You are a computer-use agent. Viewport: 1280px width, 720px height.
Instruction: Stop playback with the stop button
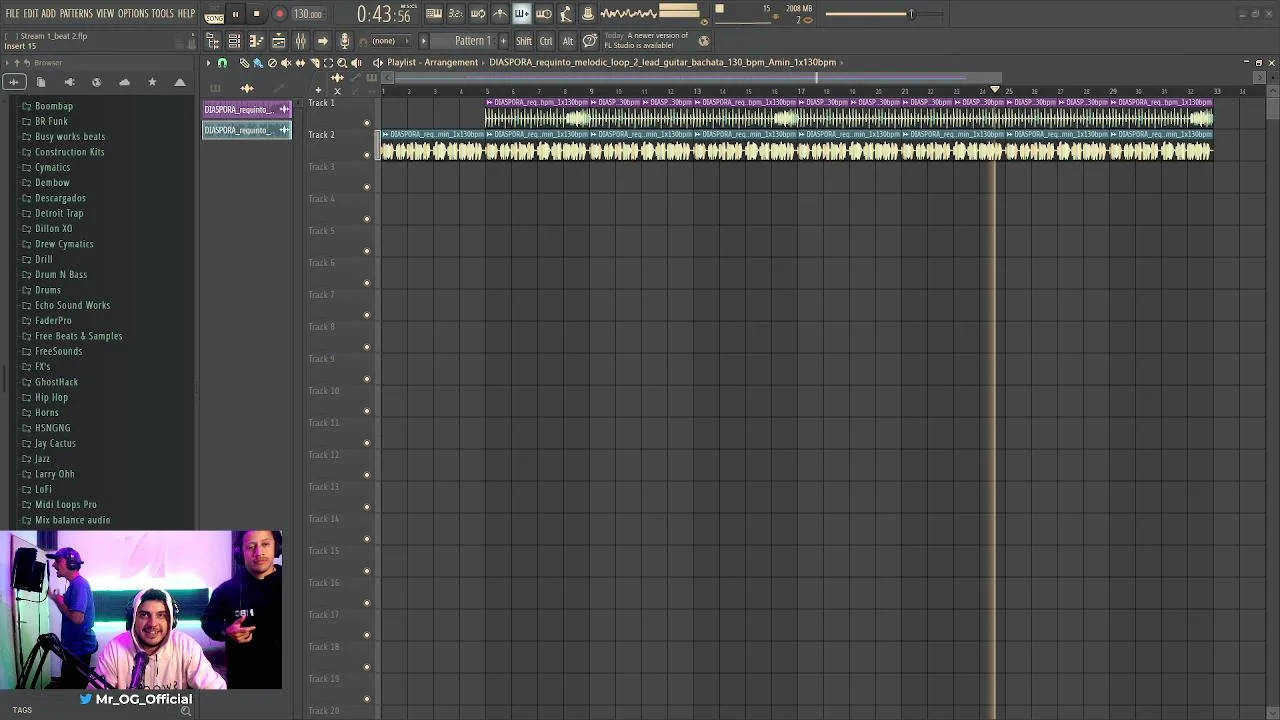pyautogui.click(x=256, y=14)
